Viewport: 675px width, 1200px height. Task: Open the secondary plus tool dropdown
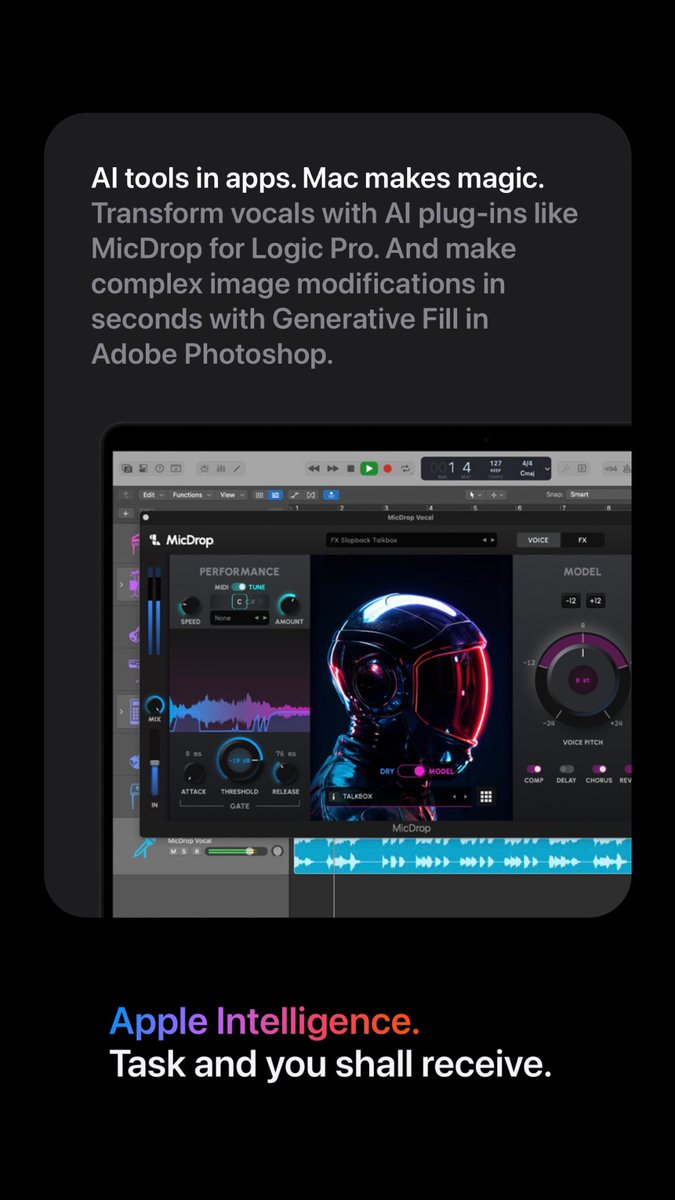coord(497,495)
